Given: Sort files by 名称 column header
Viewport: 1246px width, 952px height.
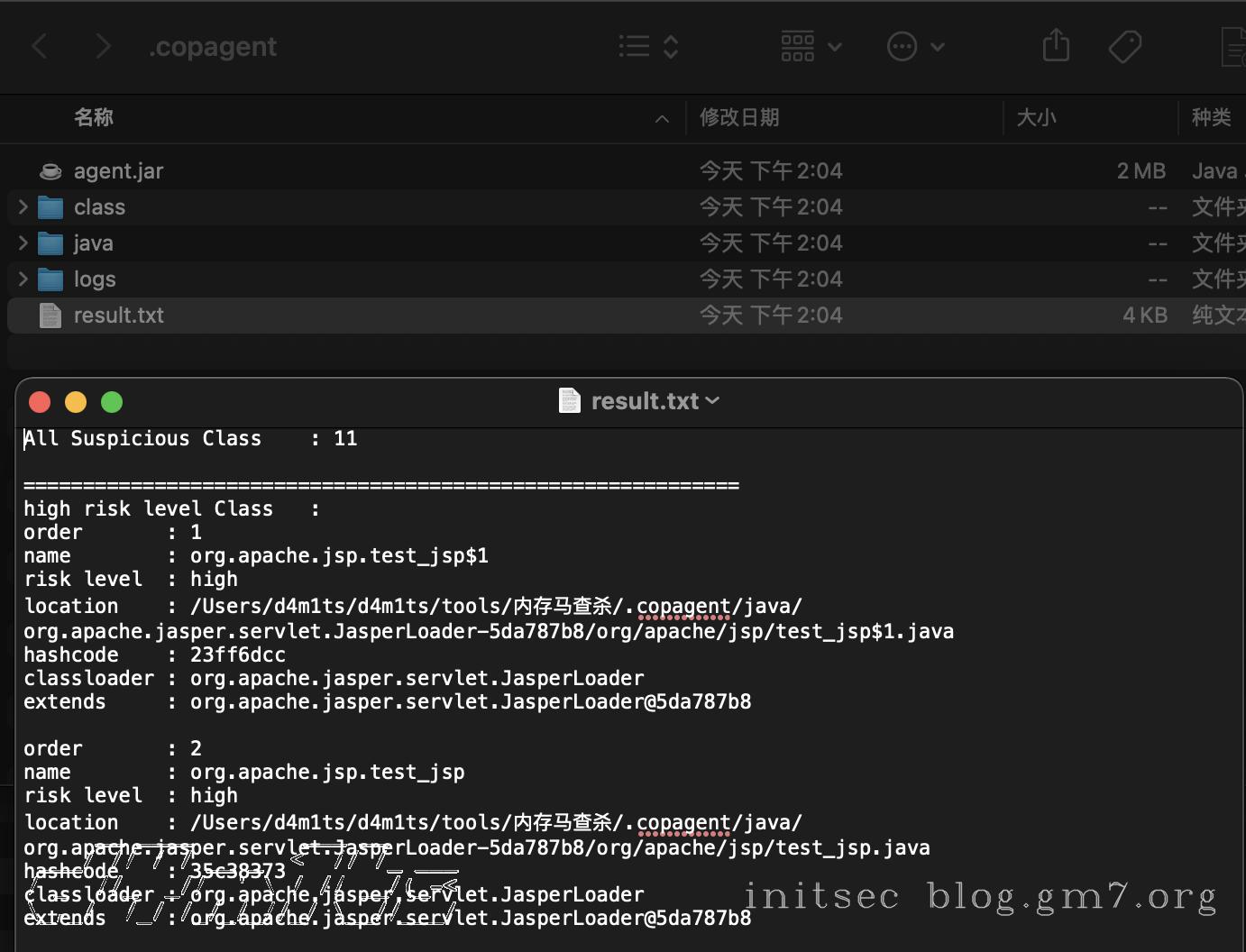Looking at the screenshot, I should pos(94,117).
